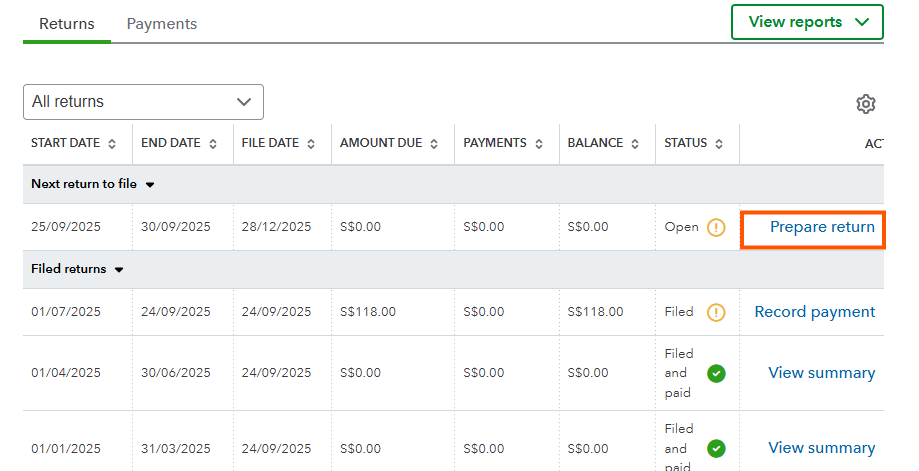Select the Returns tab

[x=67, y=24]
